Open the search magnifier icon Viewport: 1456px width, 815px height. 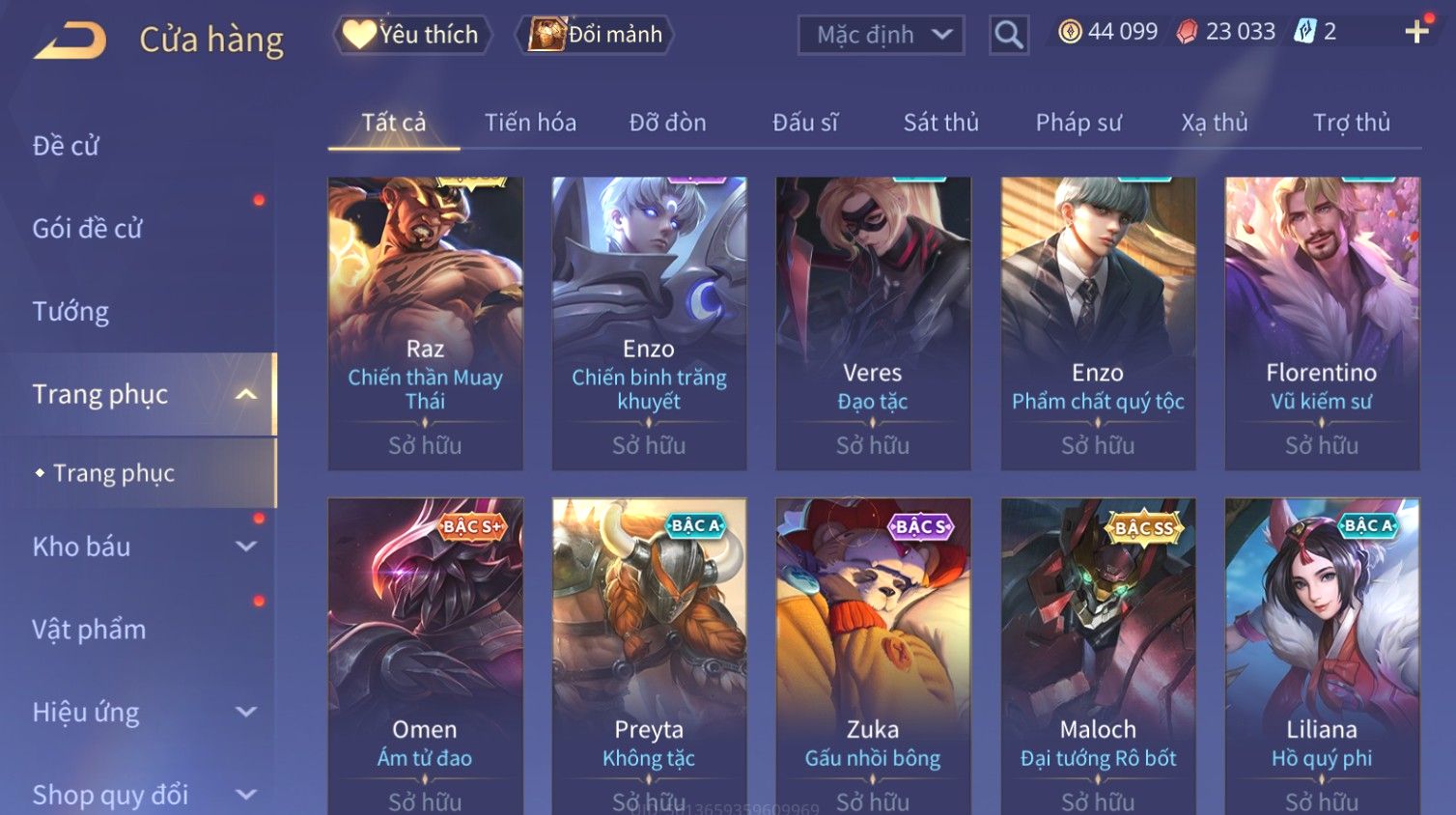point(1009,35)
